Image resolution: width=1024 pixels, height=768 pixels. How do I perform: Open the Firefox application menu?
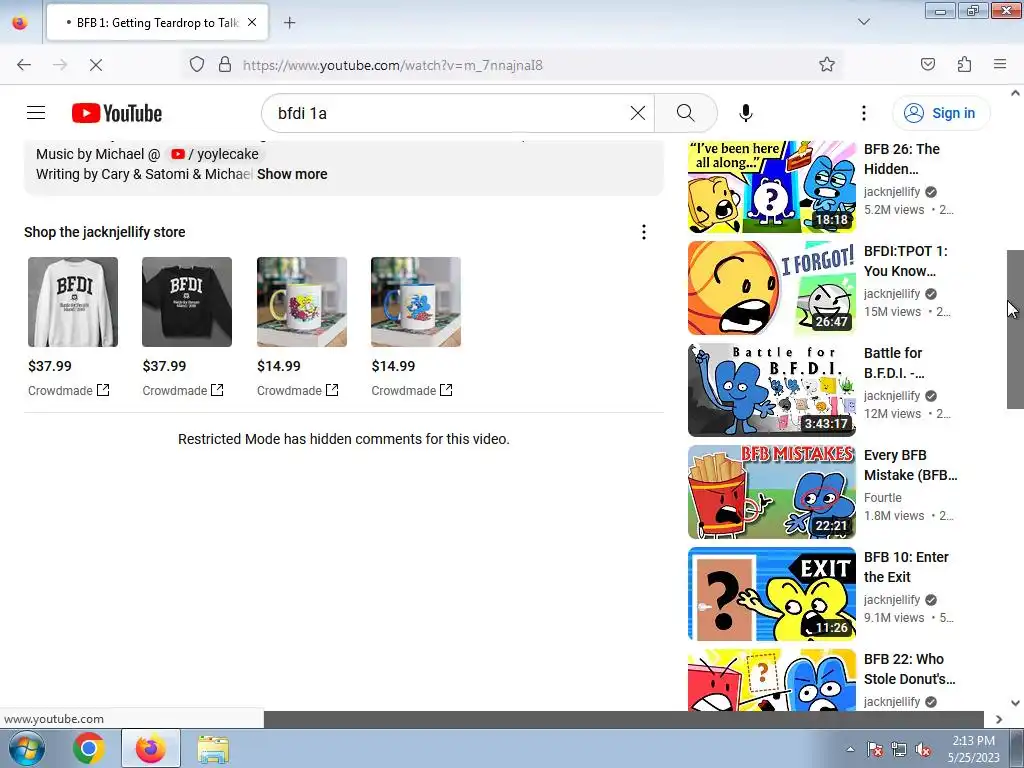(1000, 64)
